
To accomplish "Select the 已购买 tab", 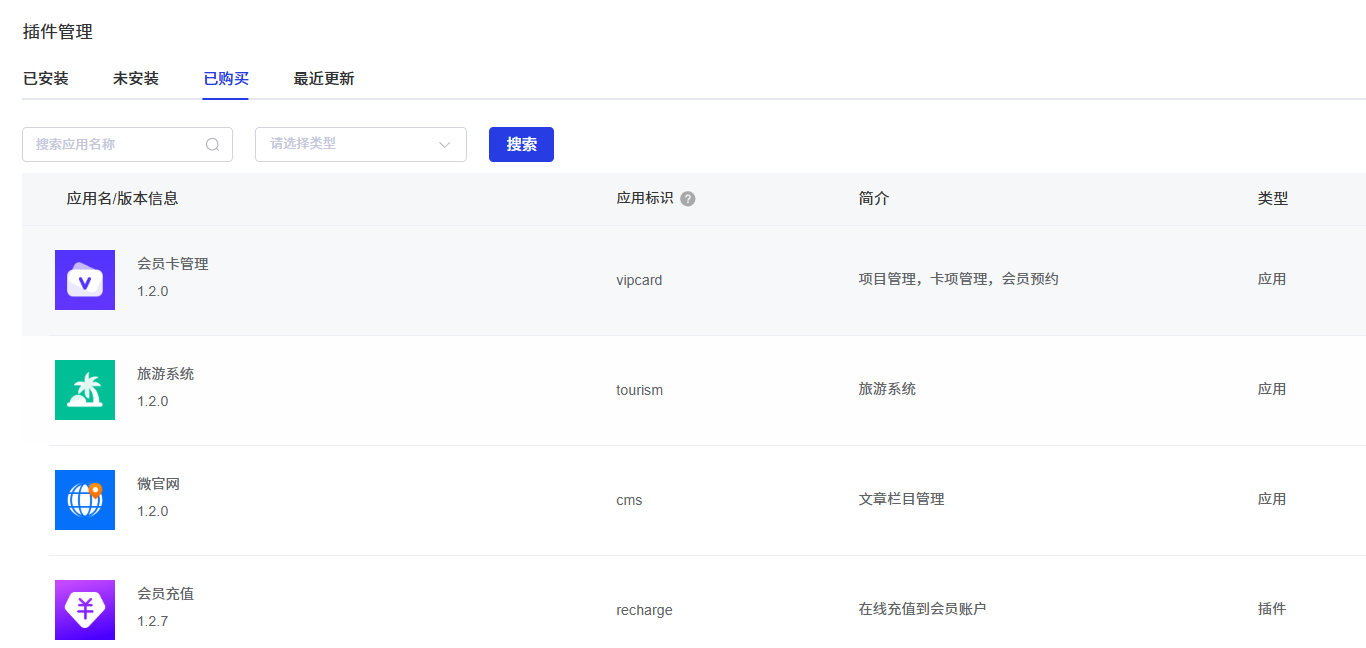I will (x=226, y=79).
